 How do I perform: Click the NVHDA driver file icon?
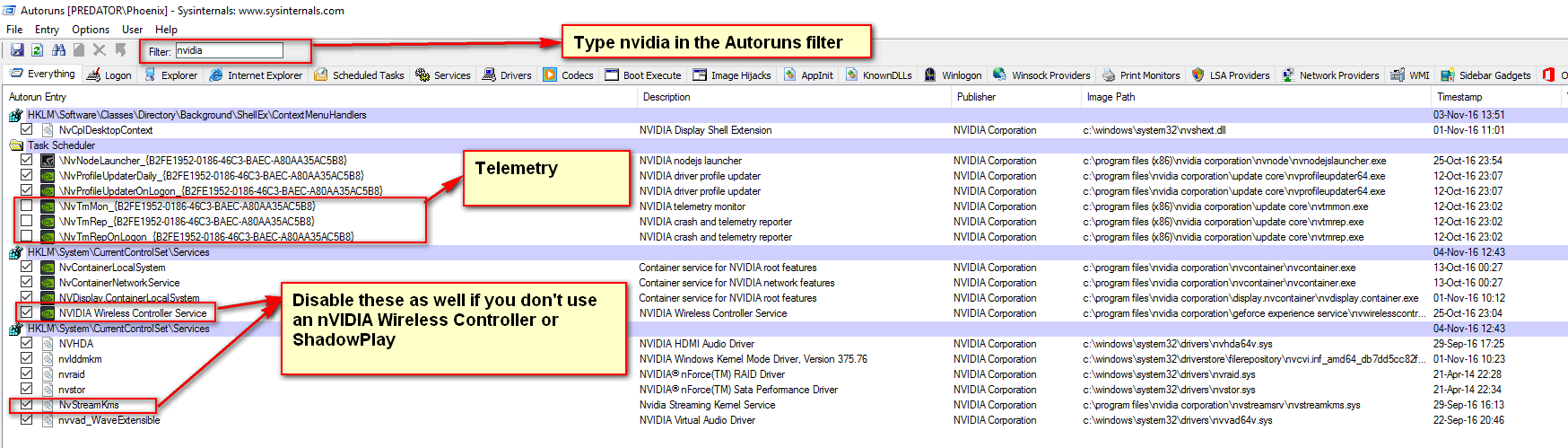click(48, 344)
